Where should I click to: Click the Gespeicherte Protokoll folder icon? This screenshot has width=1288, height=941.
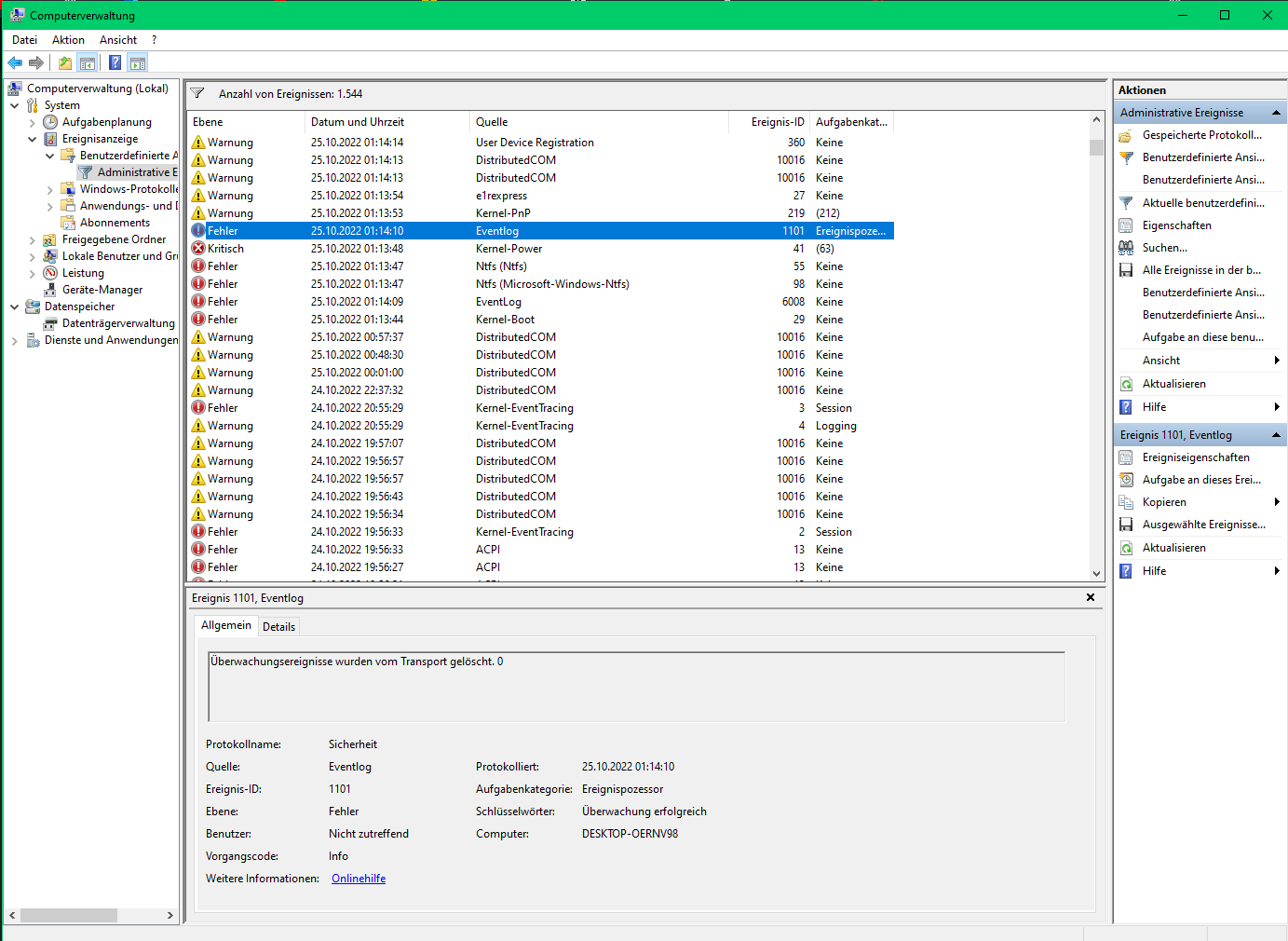tap(1126, 135)
